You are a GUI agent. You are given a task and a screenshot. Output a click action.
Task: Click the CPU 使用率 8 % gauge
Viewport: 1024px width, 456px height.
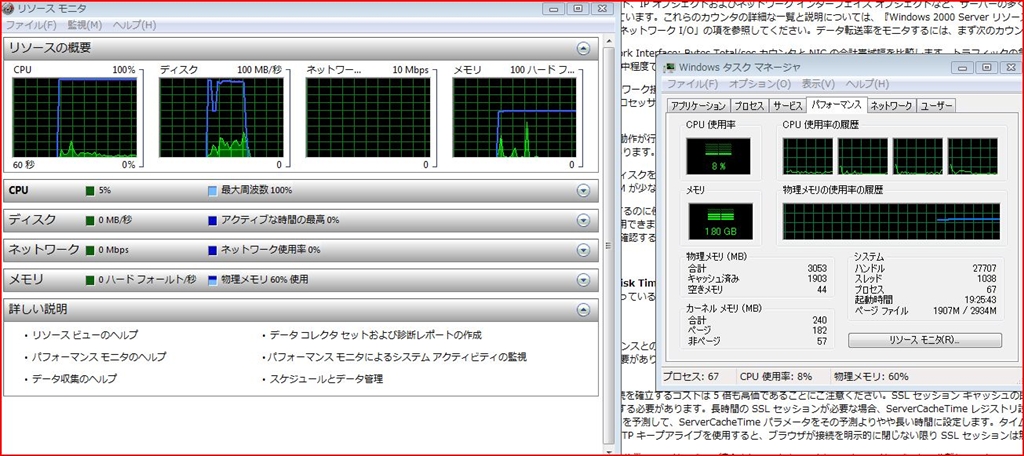(718, 156)
